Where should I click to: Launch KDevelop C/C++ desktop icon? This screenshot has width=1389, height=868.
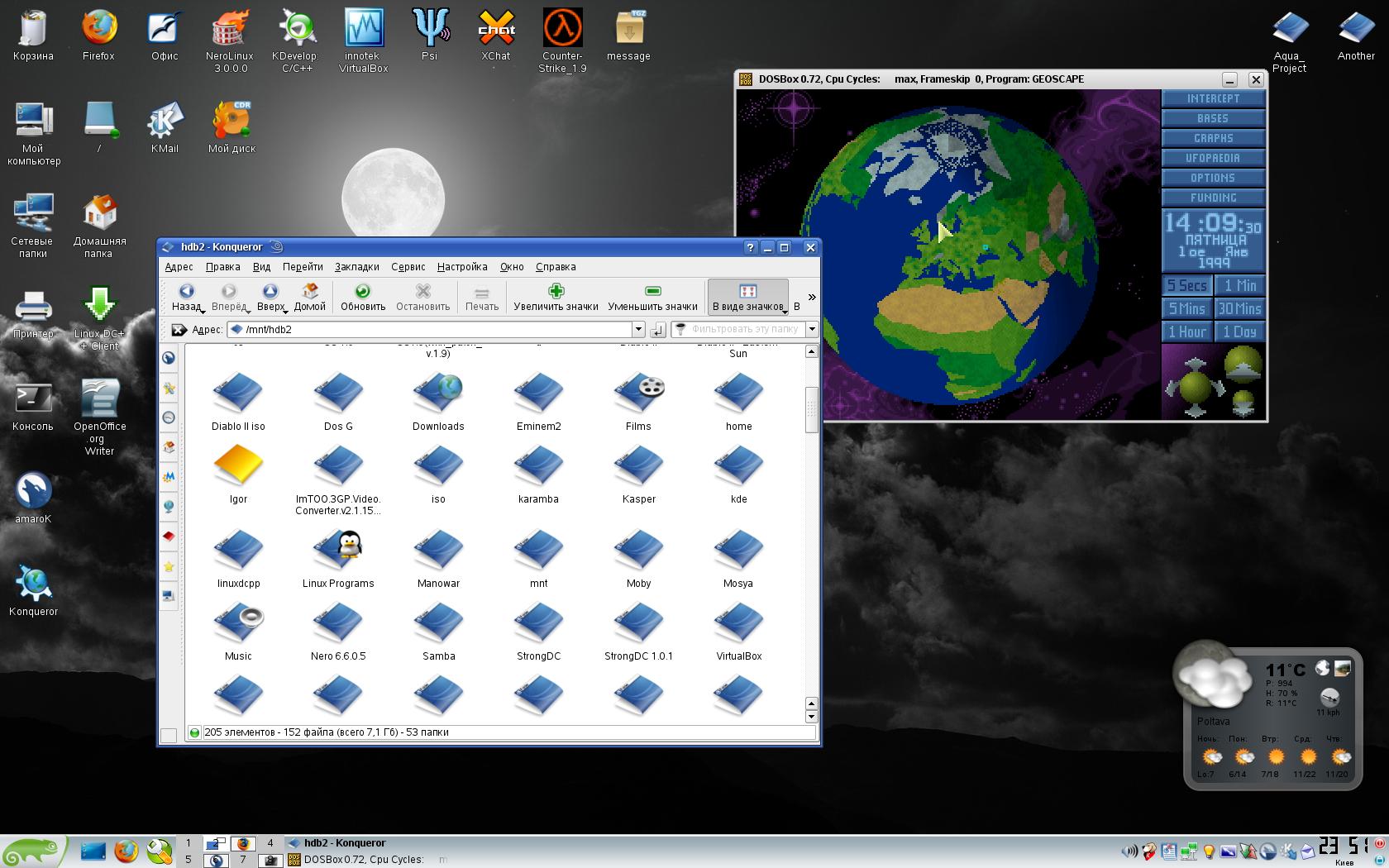297,28
